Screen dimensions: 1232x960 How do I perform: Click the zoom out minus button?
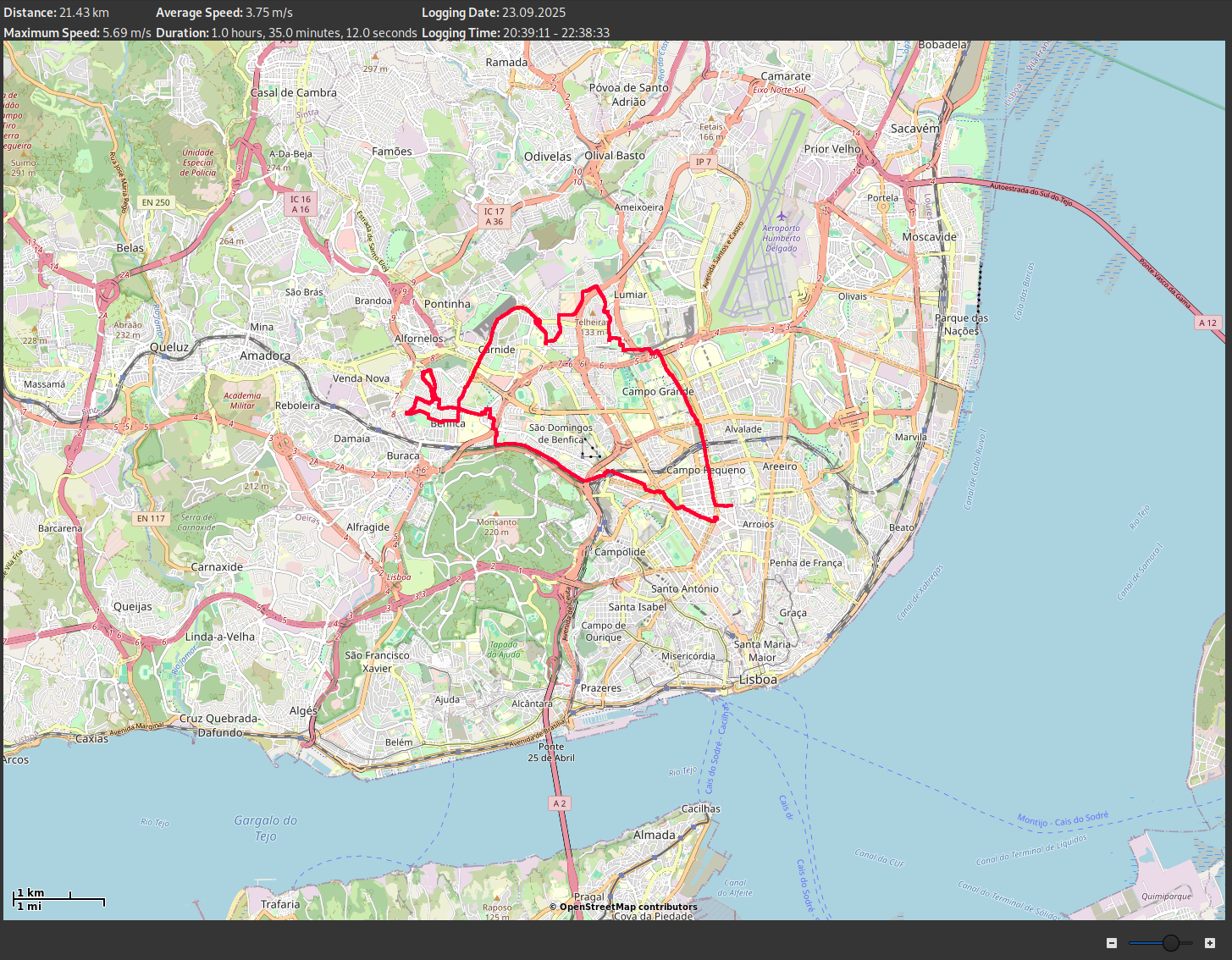pos(1112,943)
